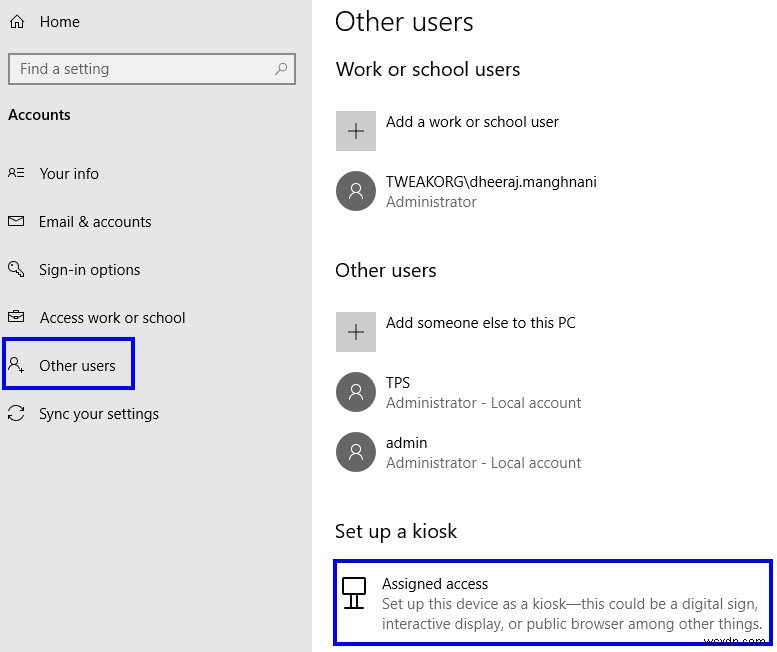This screenshot has height=652, width=777.
Task: Click the Work or school users heading
Action: click(428, 69)
